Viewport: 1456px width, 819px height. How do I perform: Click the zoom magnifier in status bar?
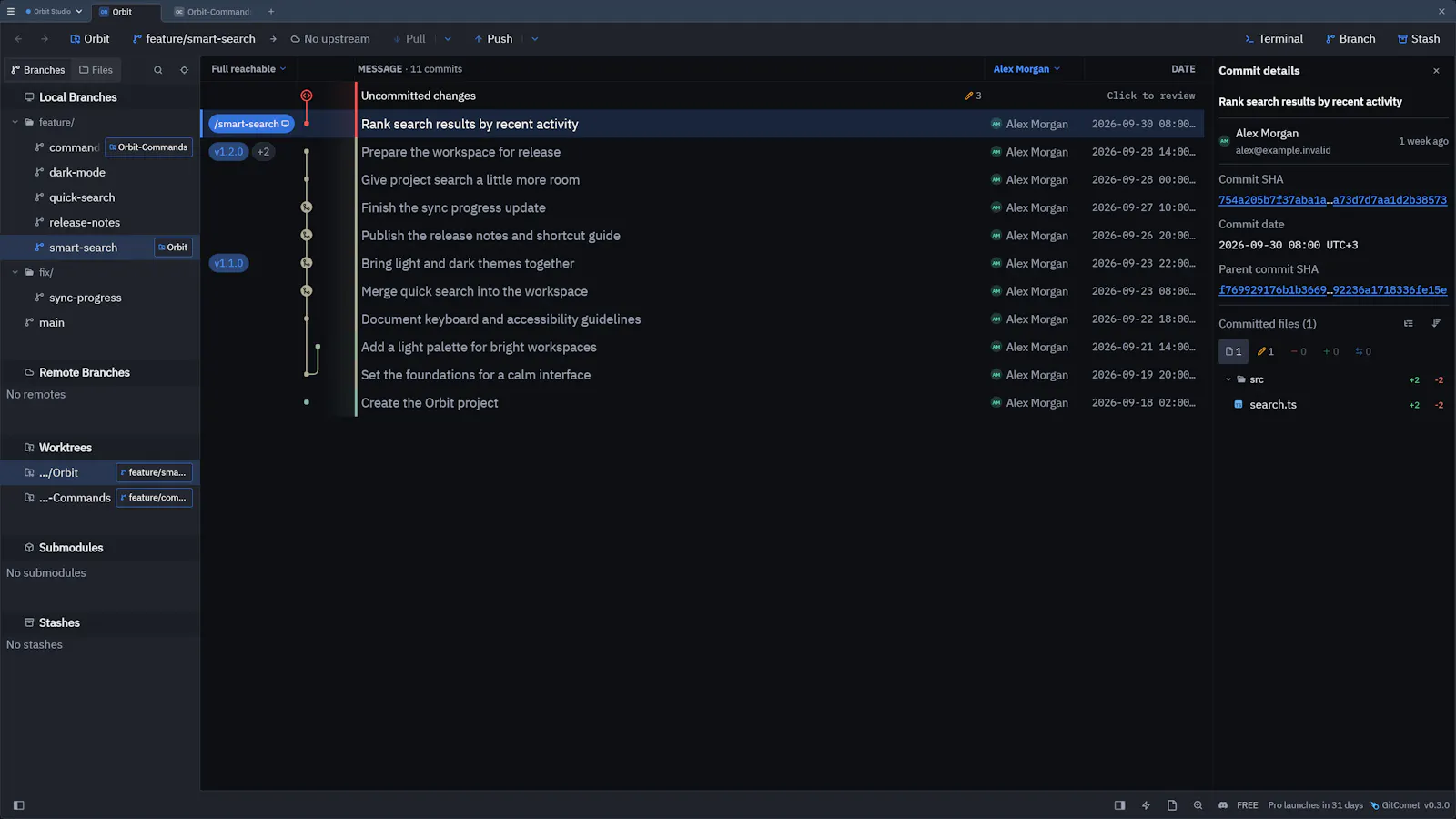1198,805
